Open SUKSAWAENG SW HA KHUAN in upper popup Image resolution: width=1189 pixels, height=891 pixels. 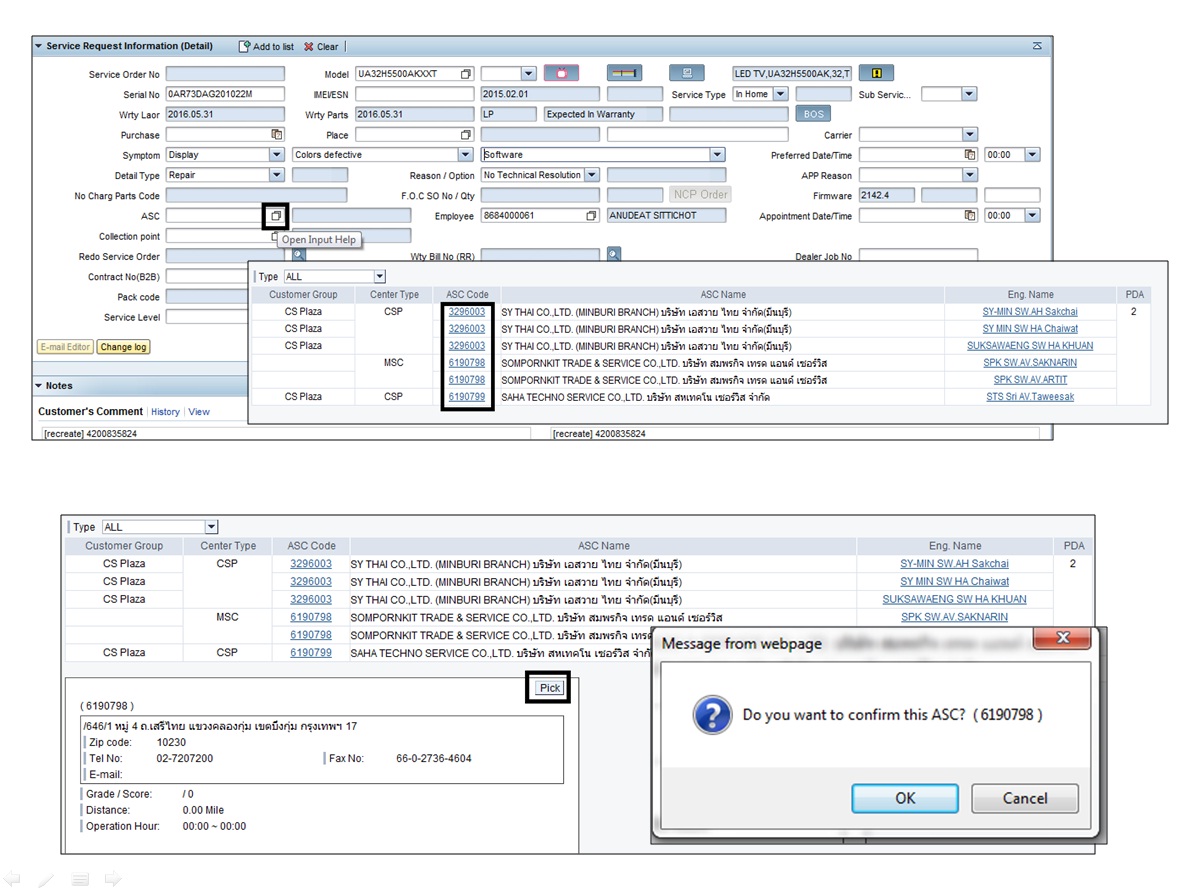coord(1030,346)
